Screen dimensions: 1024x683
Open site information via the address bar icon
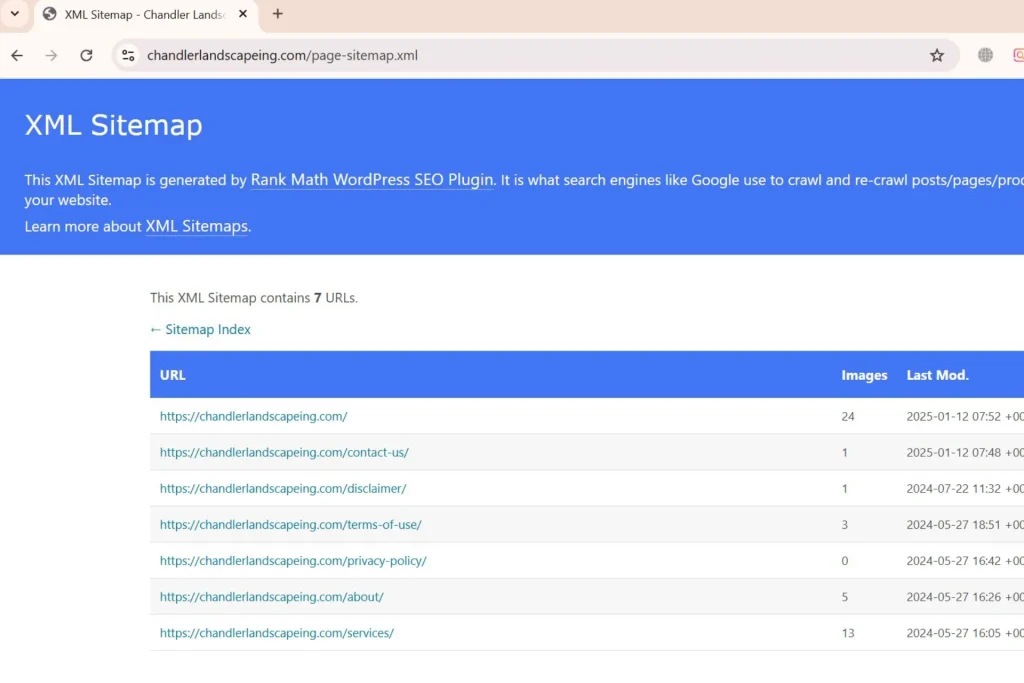[128, 55]
